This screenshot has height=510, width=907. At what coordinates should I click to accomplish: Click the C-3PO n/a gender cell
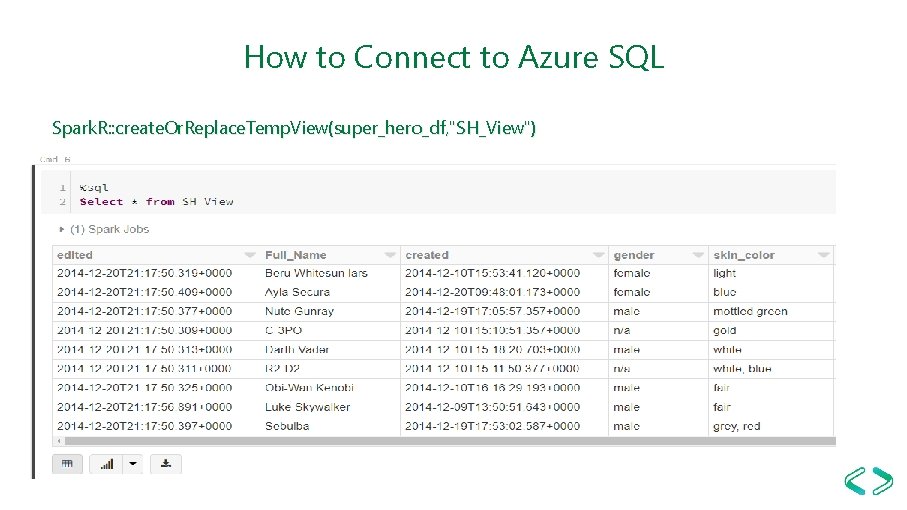pos(622,330)
